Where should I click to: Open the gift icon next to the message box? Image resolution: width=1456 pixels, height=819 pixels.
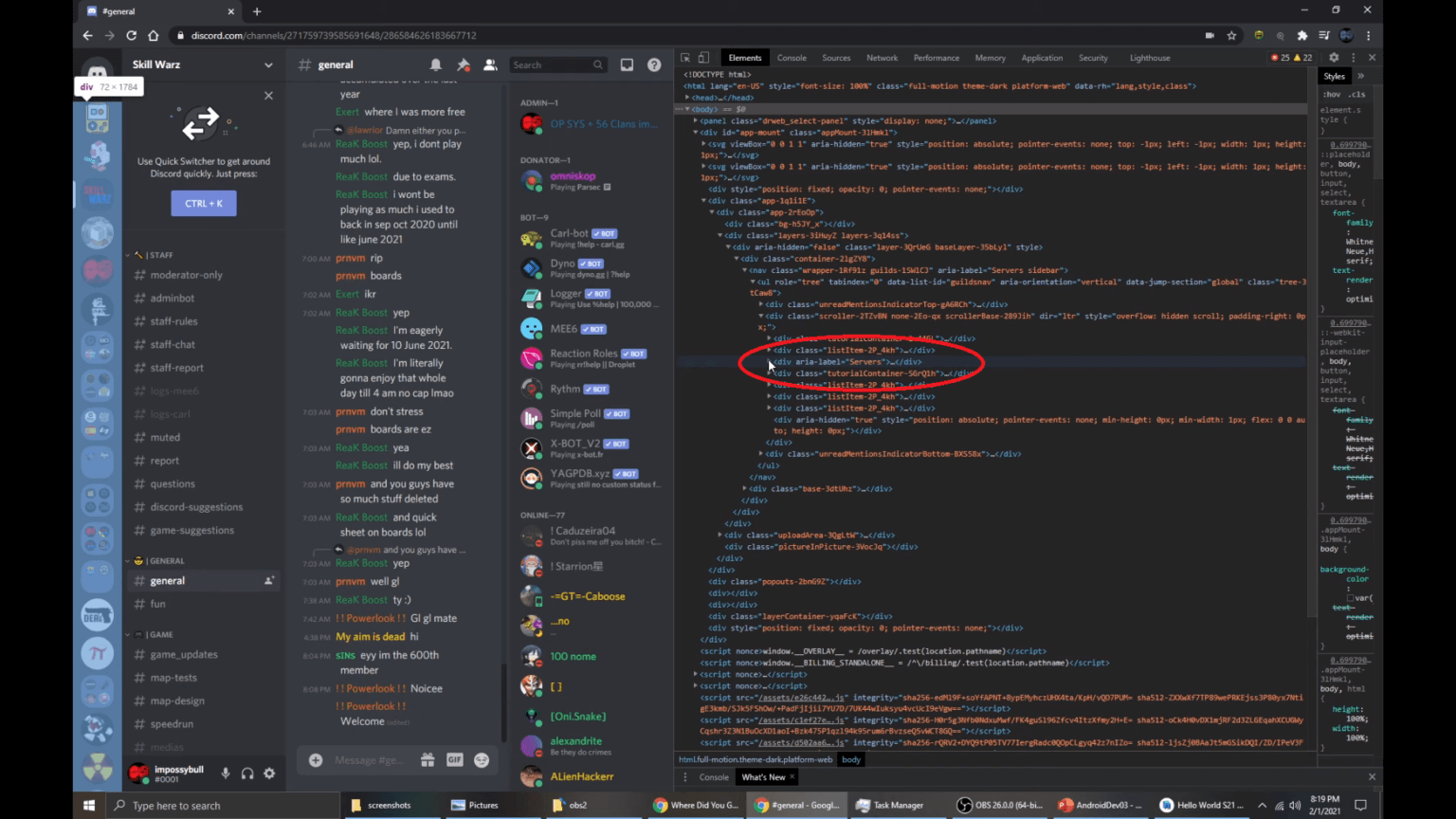(428, 759)
